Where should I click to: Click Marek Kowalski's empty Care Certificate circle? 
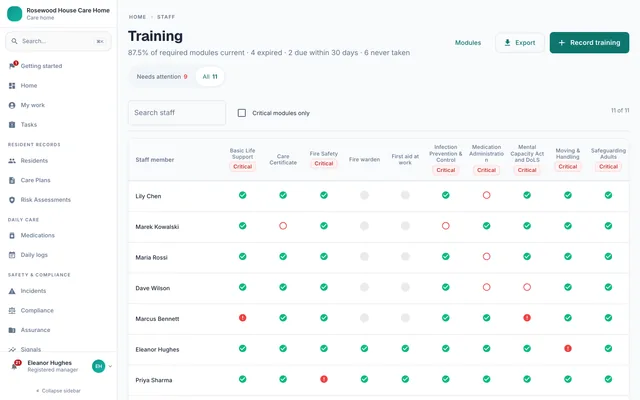tap(283, 226)
